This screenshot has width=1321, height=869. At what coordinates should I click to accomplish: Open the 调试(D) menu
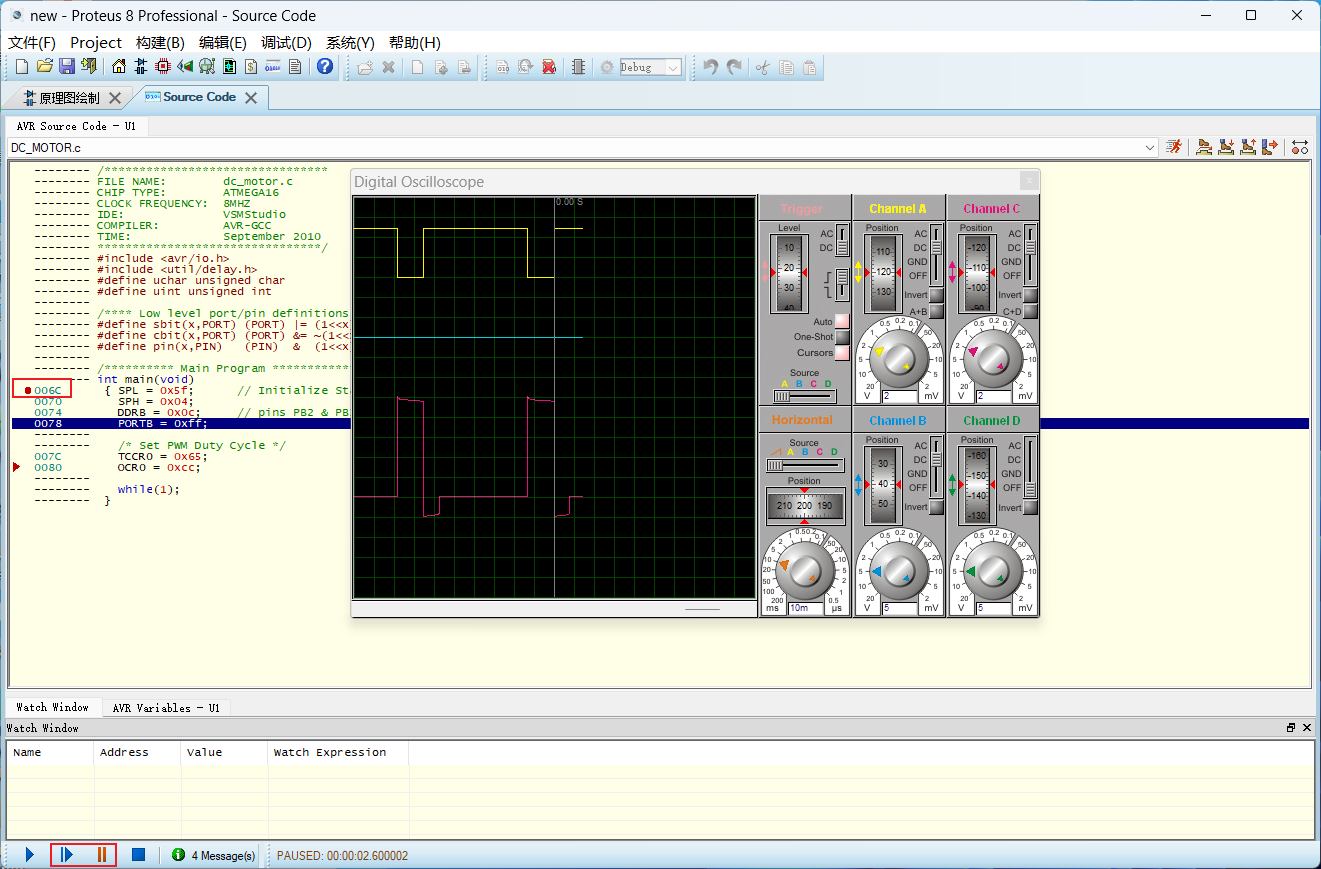coord(286,43)
